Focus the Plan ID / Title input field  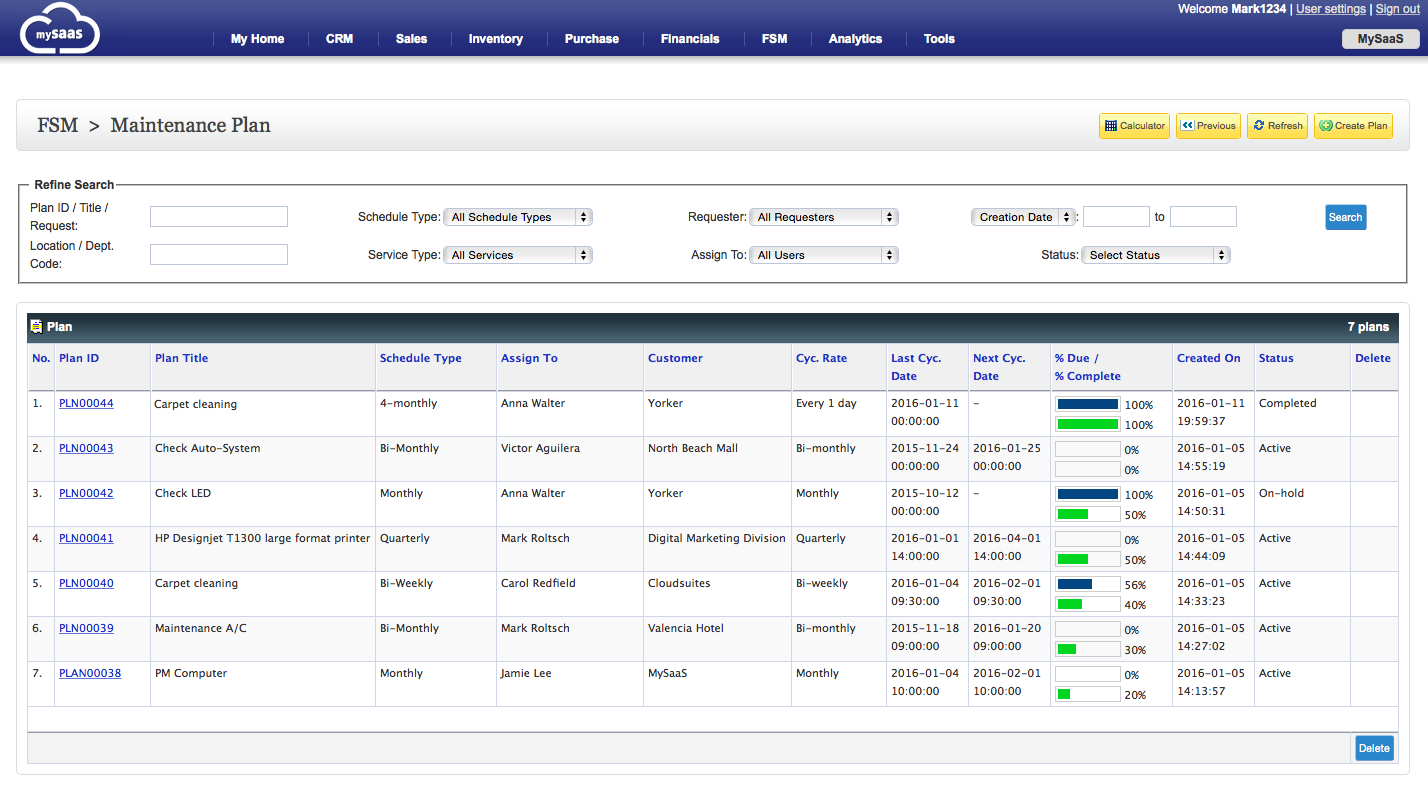[219, 217]
